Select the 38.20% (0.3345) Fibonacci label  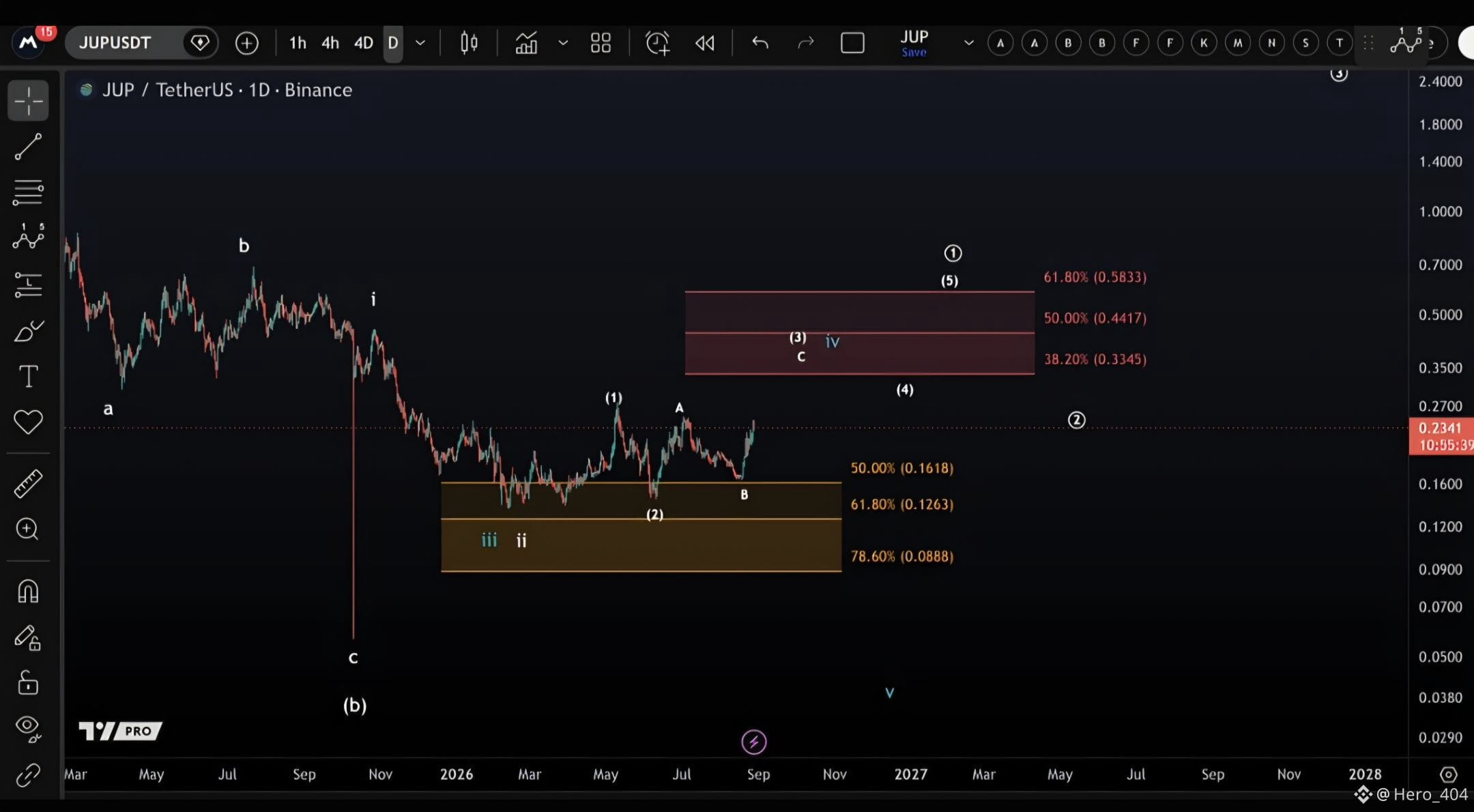pos(1095,359)
